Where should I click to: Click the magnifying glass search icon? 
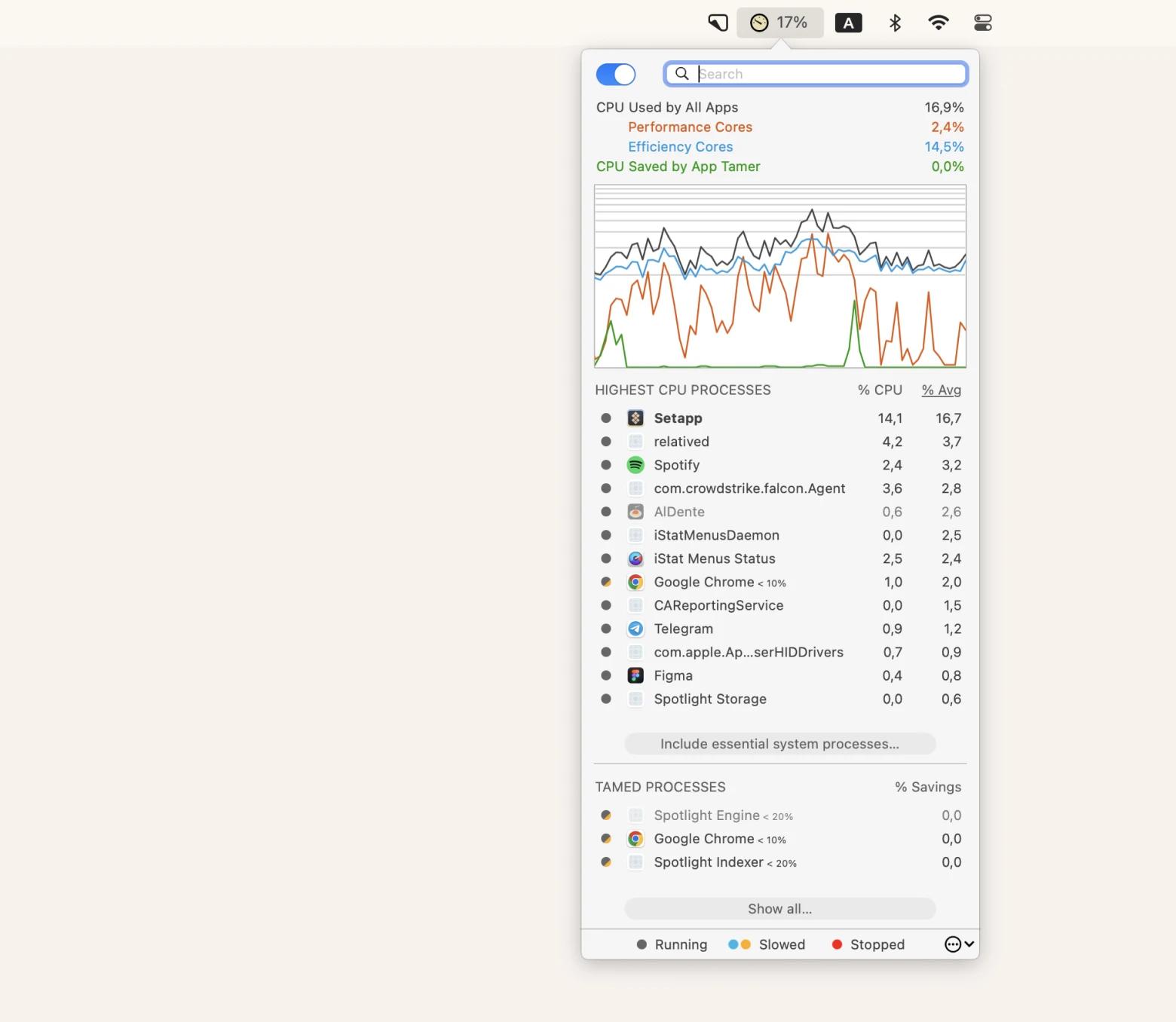point(681,73)
